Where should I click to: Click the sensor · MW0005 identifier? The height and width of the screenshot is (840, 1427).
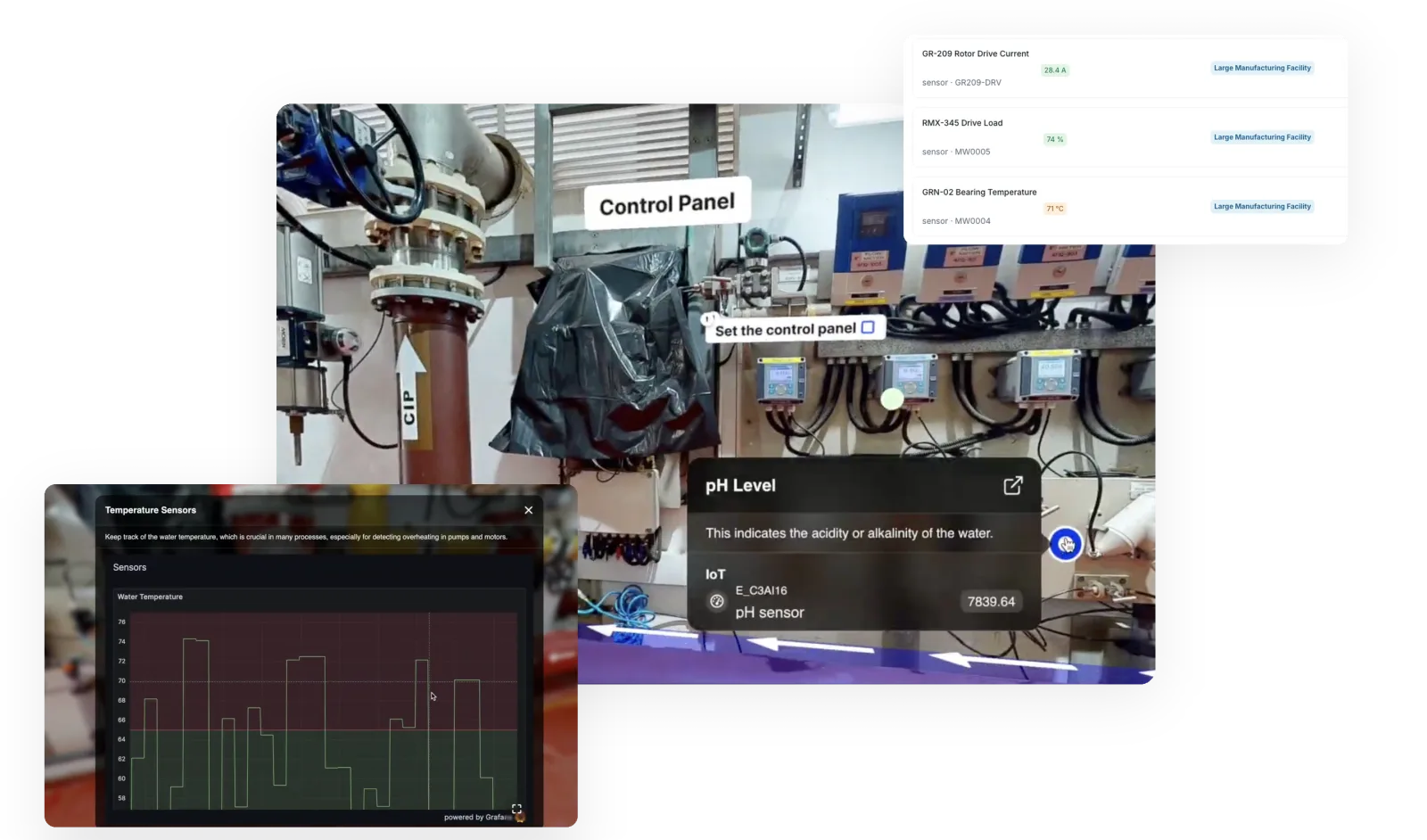tap(956, 152)
